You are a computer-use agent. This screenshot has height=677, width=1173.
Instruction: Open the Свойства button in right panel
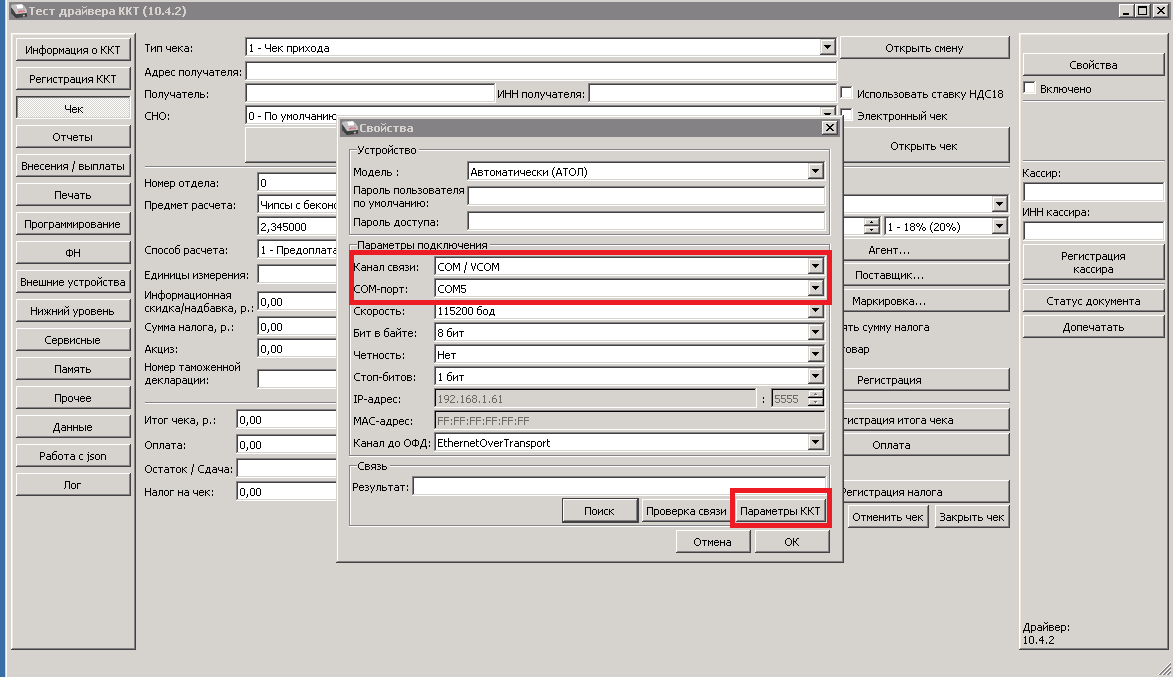(x=1093, y=65)
